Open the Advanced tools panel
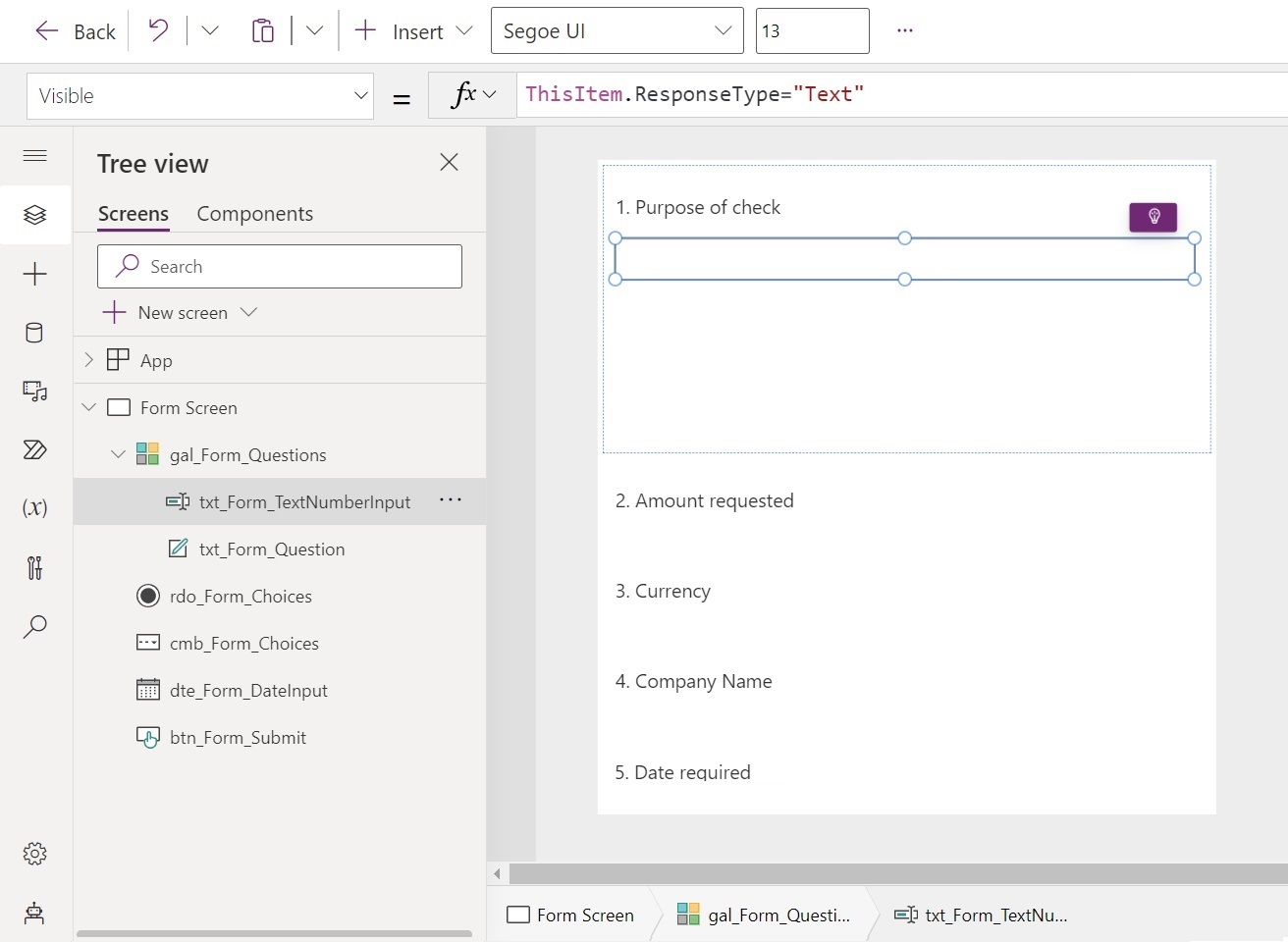The width and height of the screenshot is (1288, 942). coord(34,568)
